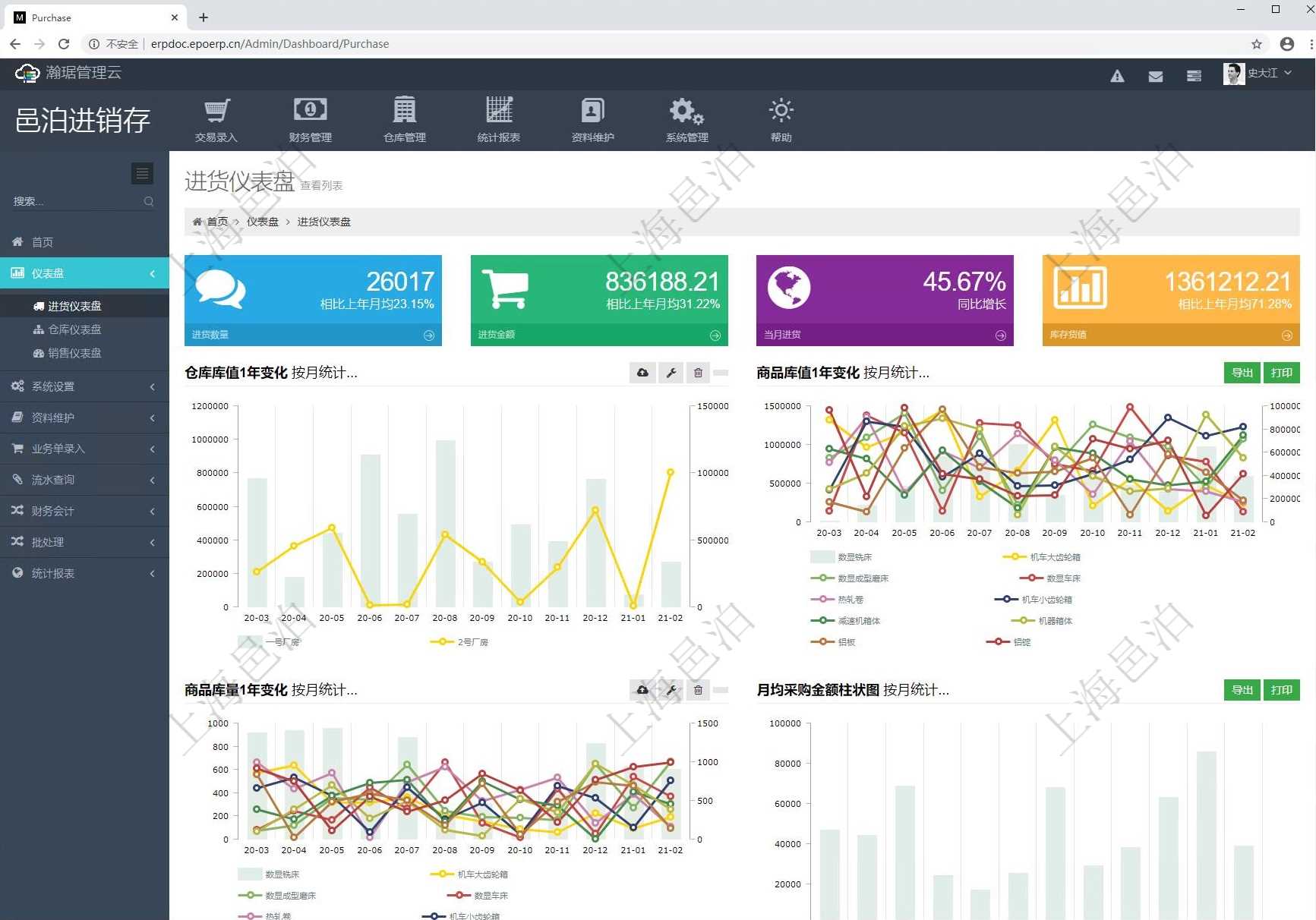This screenshot has height=920, width=1316.
Task: Open the 系统管理 gears icon
Action: tap(686, 112)
